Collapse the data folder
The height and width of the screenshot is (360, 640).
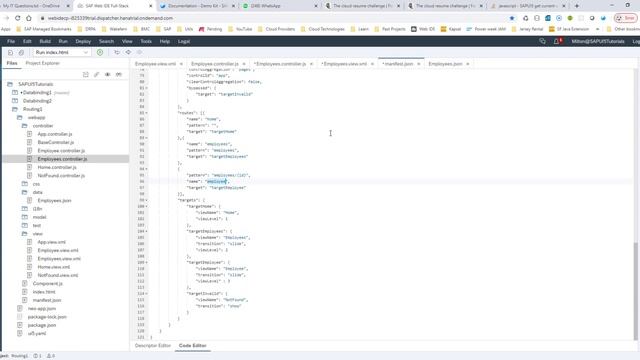24,192
